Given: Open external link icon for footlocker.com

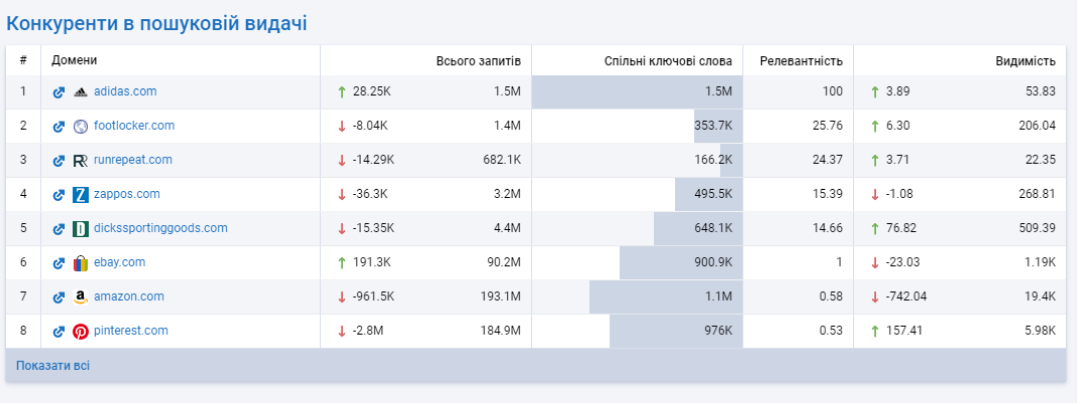Looking at the screenshot, I should click(59, 126).
